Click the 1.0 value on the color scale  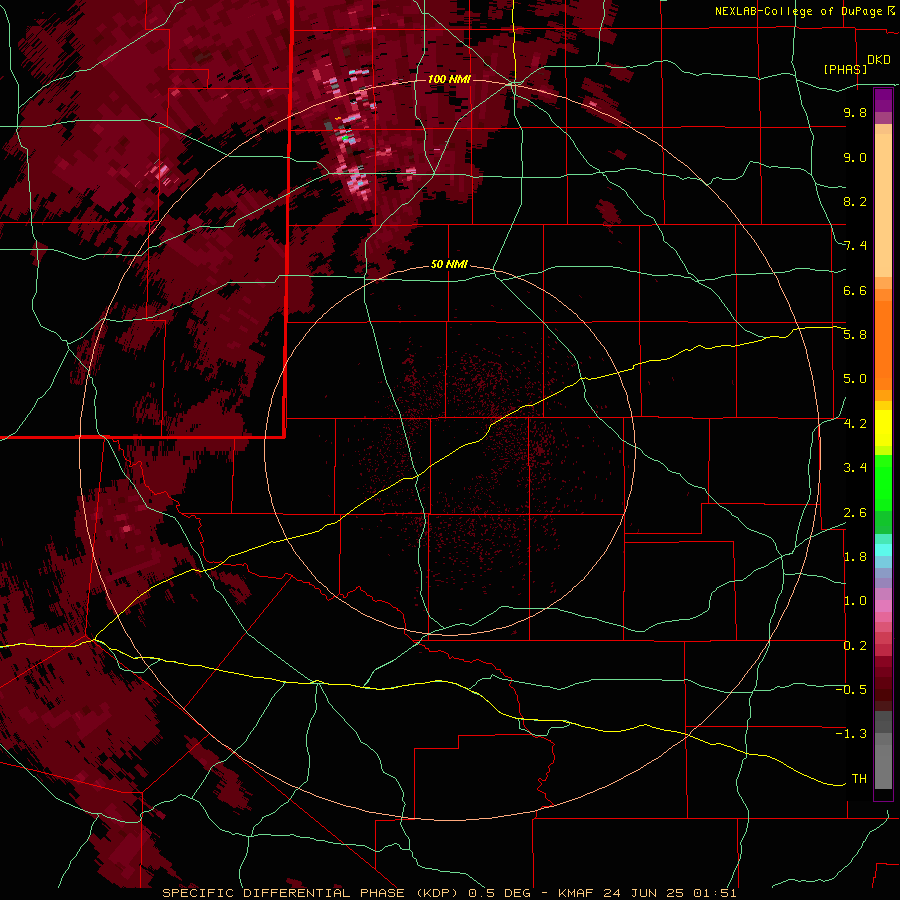click(x=855, y=601)
